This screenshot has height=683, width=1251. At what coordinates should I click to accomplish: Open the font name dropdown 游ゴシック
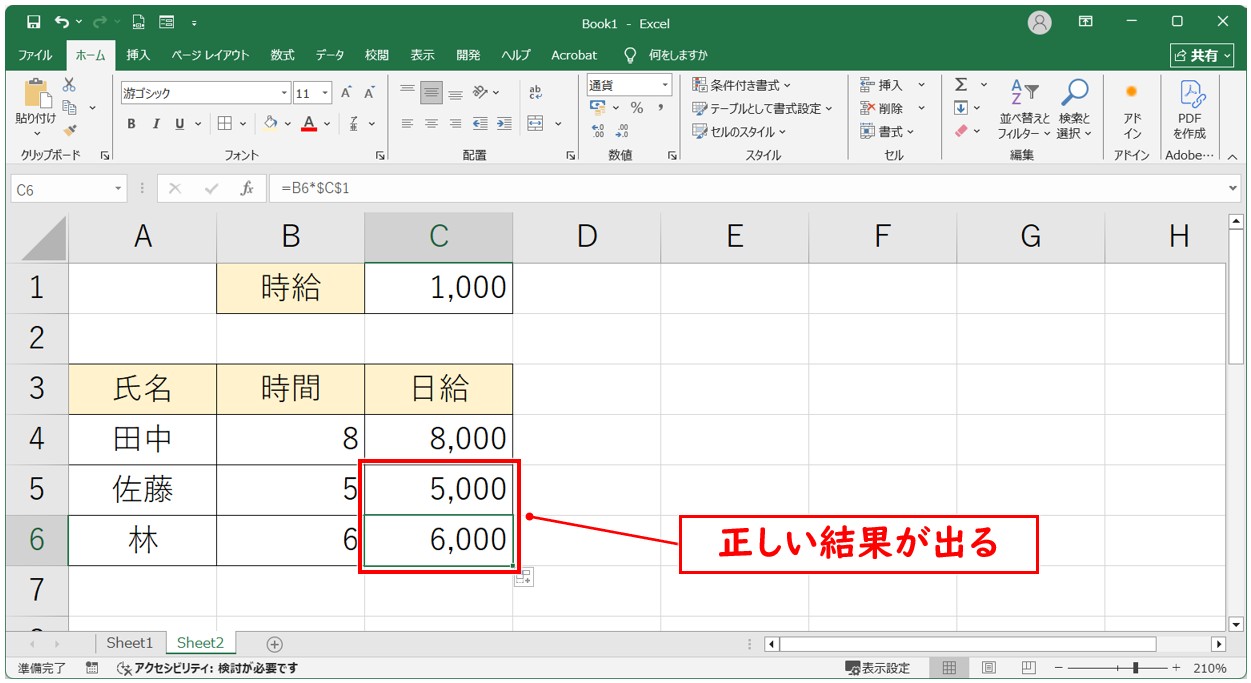tap(284, 93)
